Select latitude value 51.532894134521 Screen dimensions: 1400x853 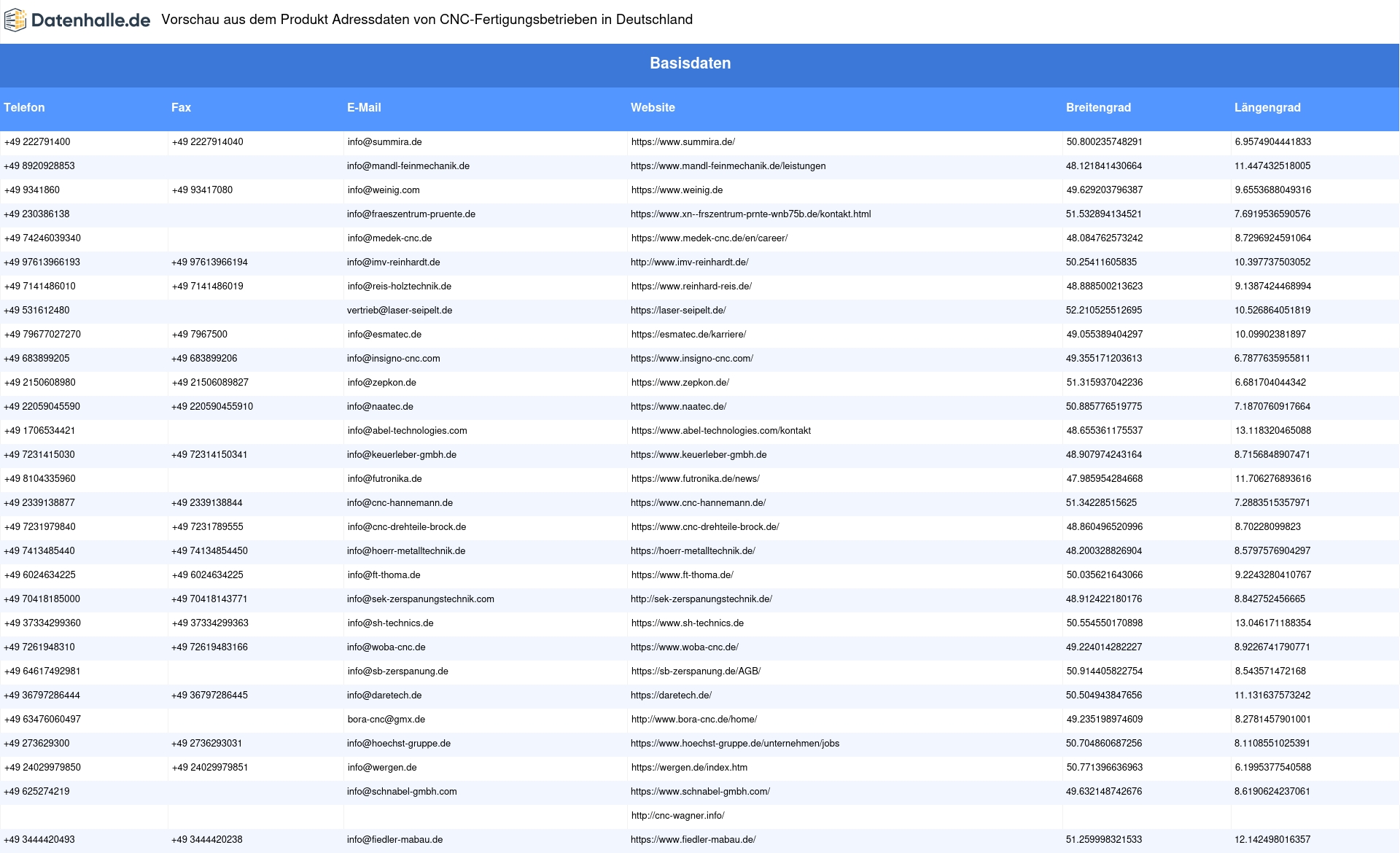pyautogui.click(x=1104, y=214)
